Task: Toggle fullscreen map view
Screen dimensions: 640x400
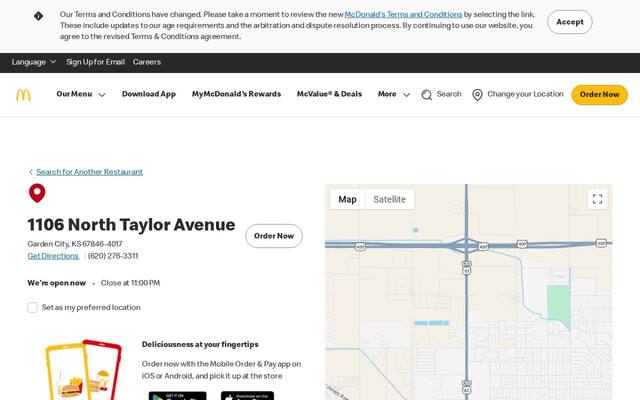Action: [598, 199]
